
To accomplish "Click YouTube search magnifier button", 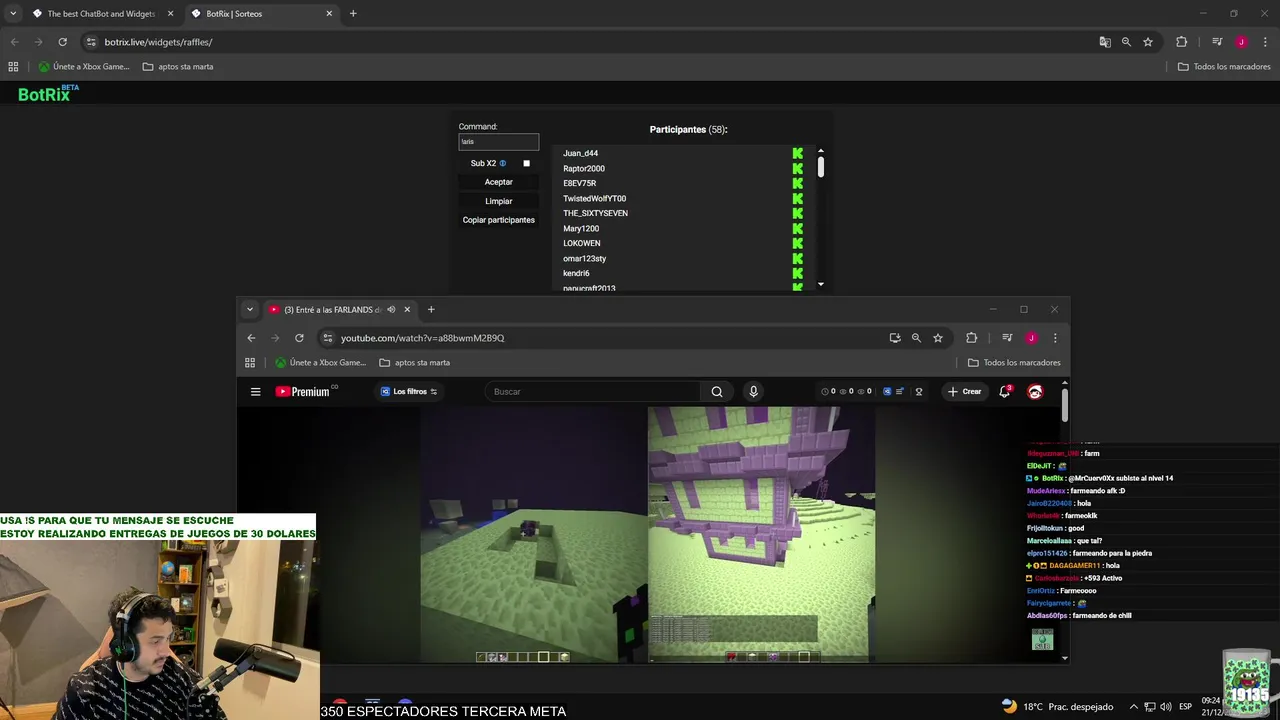I will click(x=717, y=391).
